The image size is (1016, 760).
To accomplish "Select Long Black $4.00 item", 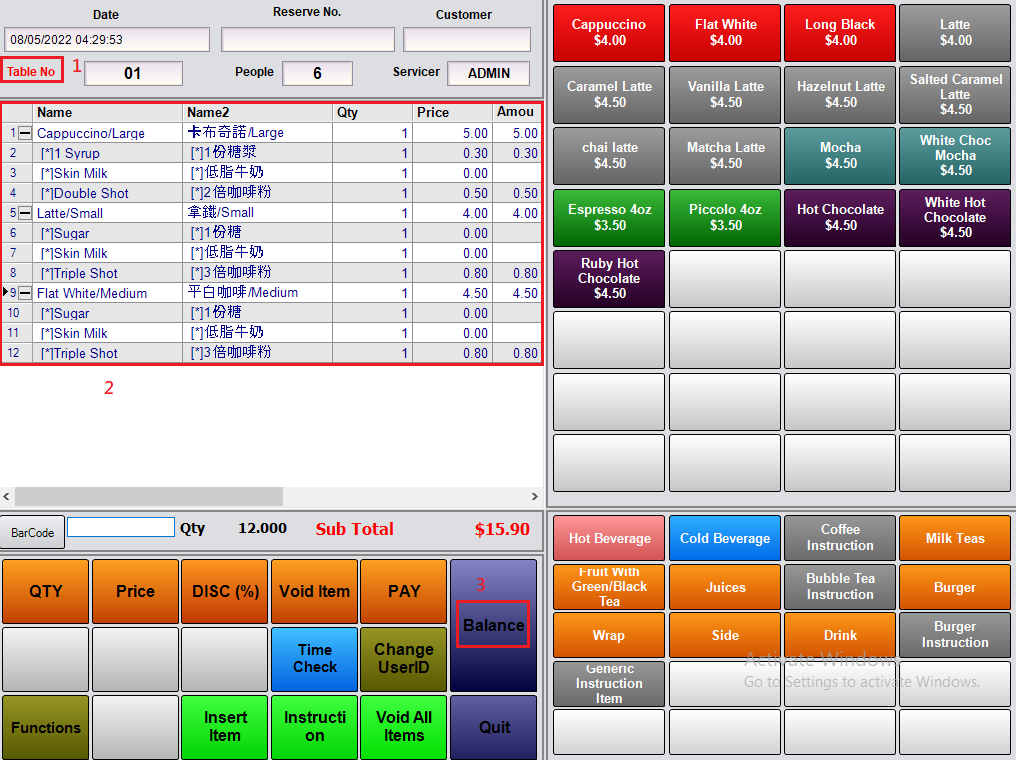I will point(840,32).
